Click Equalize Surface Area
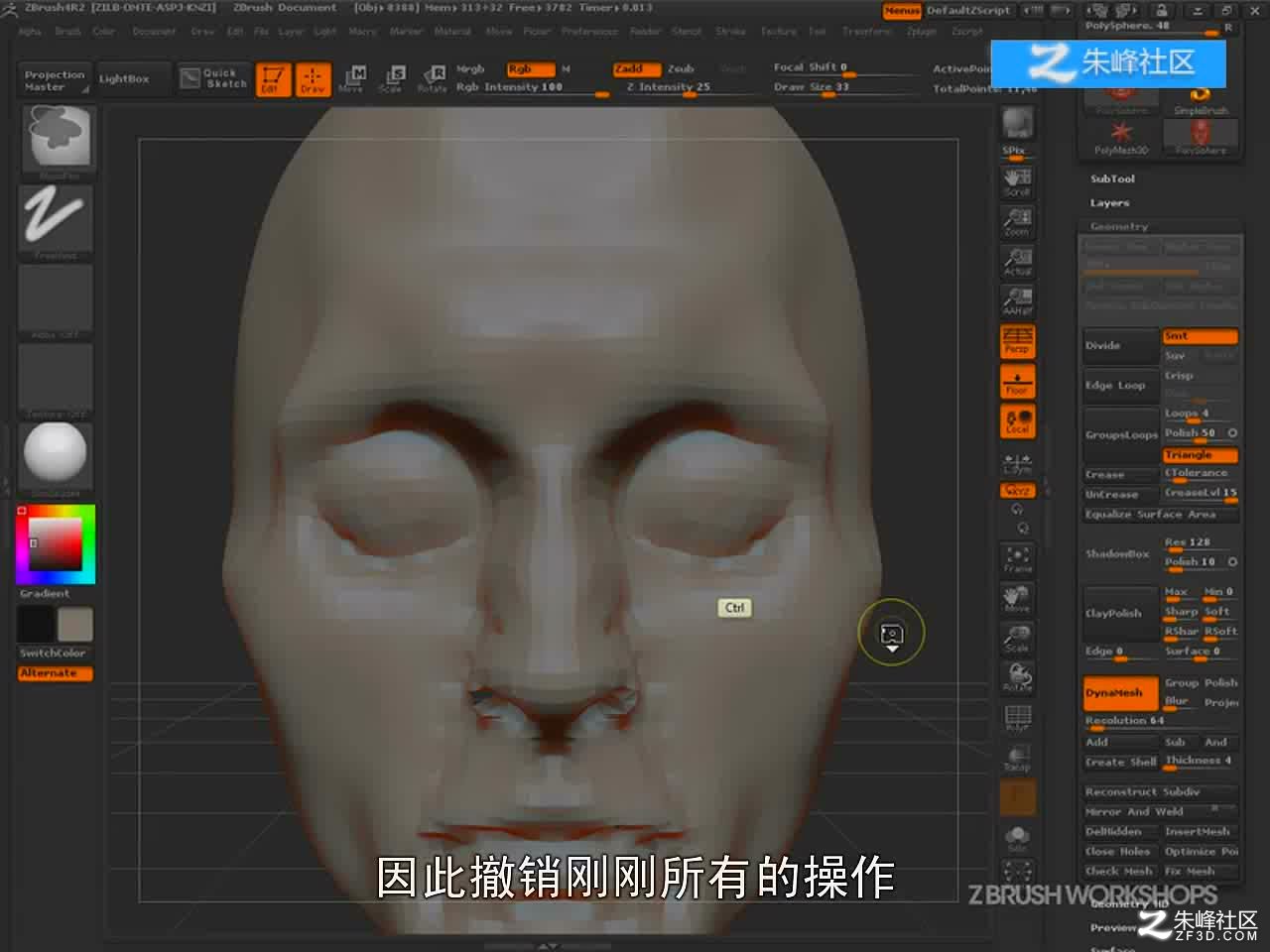The width and height of the screenshot is (1270, 952). (1161, 515)
